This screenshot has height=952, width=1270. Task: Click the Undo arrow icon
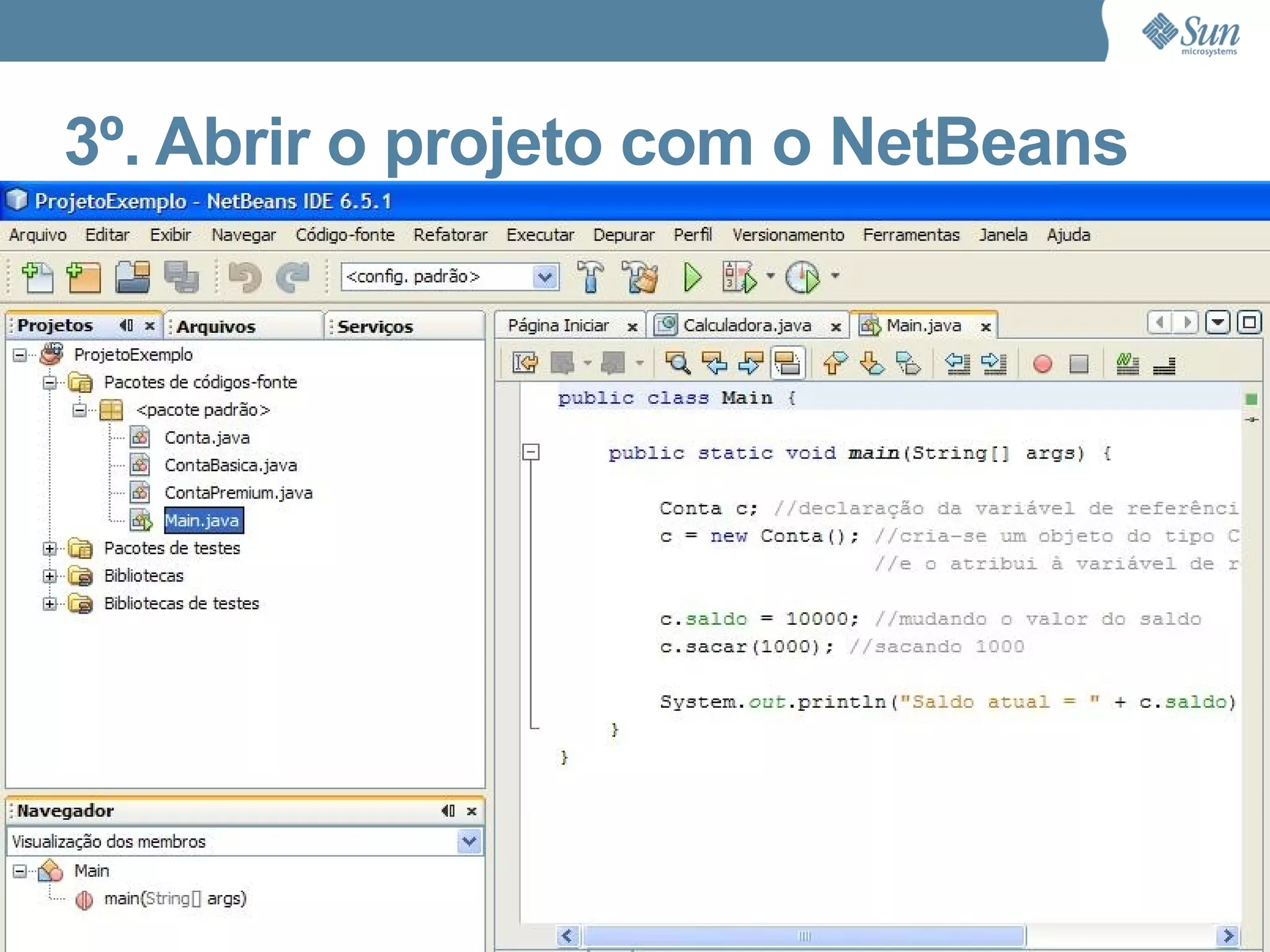245,276
